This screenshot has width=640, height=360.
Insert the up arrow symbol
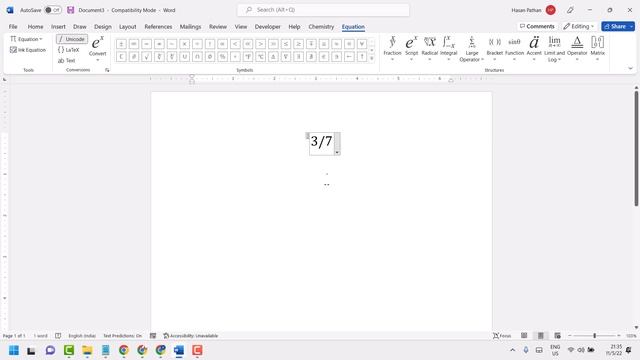tap(362, 56)
